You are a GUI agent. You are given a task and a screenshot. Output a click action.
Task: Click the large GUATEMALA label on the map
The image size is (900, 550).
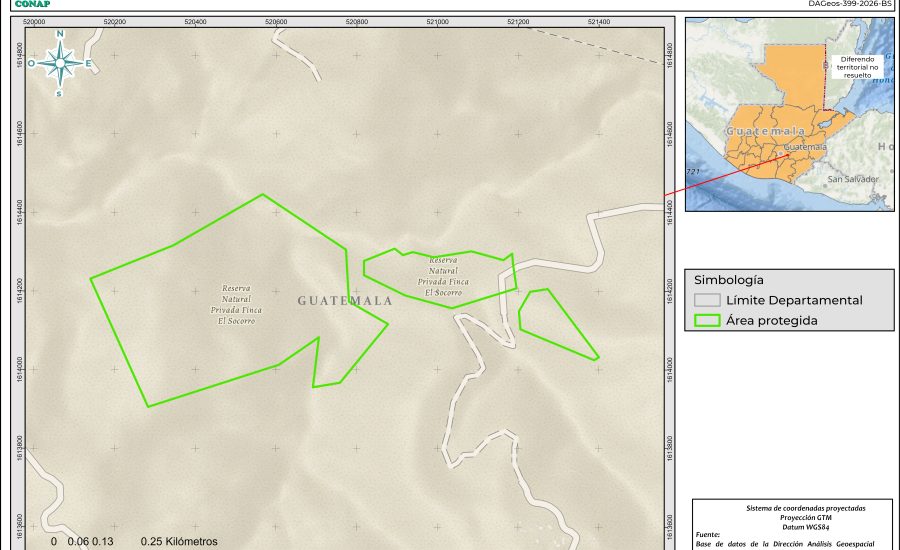[345, 300]
